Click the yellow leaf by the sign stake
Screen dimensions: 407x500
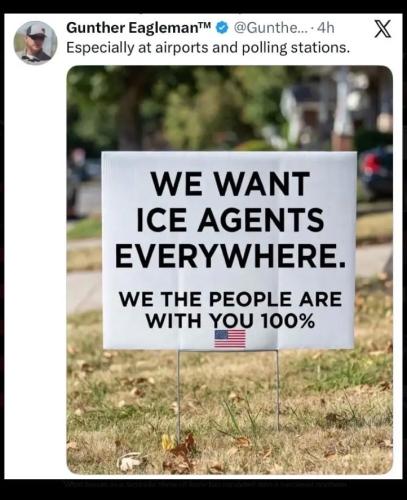pos(168,441)
